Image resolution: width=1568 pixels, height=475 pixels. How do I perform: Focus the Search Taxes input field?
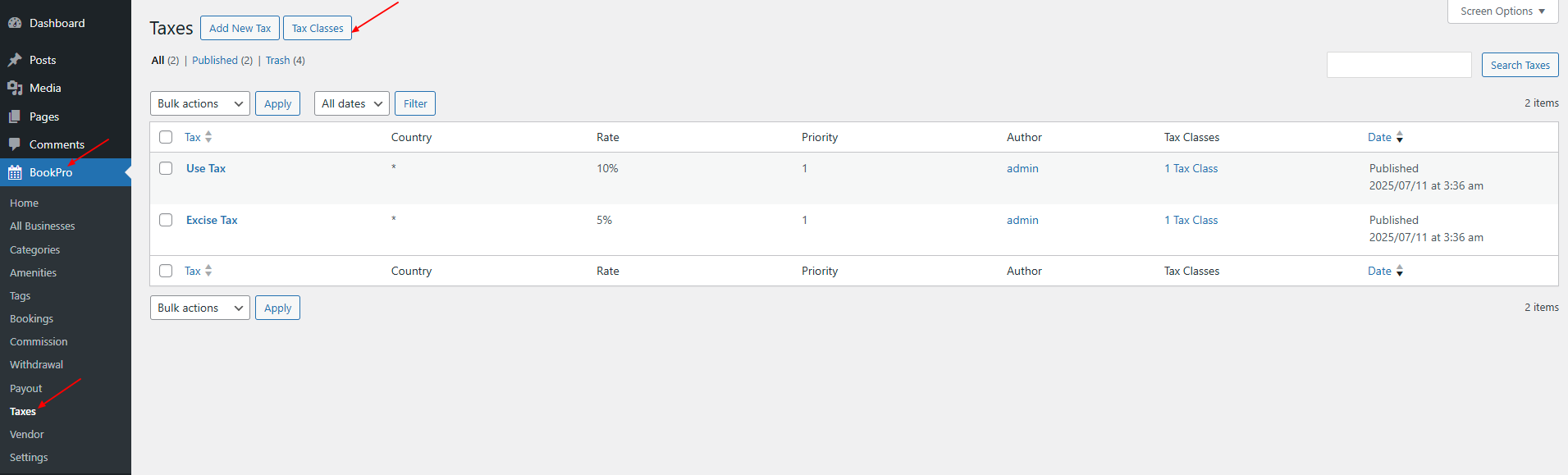click(1399, 65)
